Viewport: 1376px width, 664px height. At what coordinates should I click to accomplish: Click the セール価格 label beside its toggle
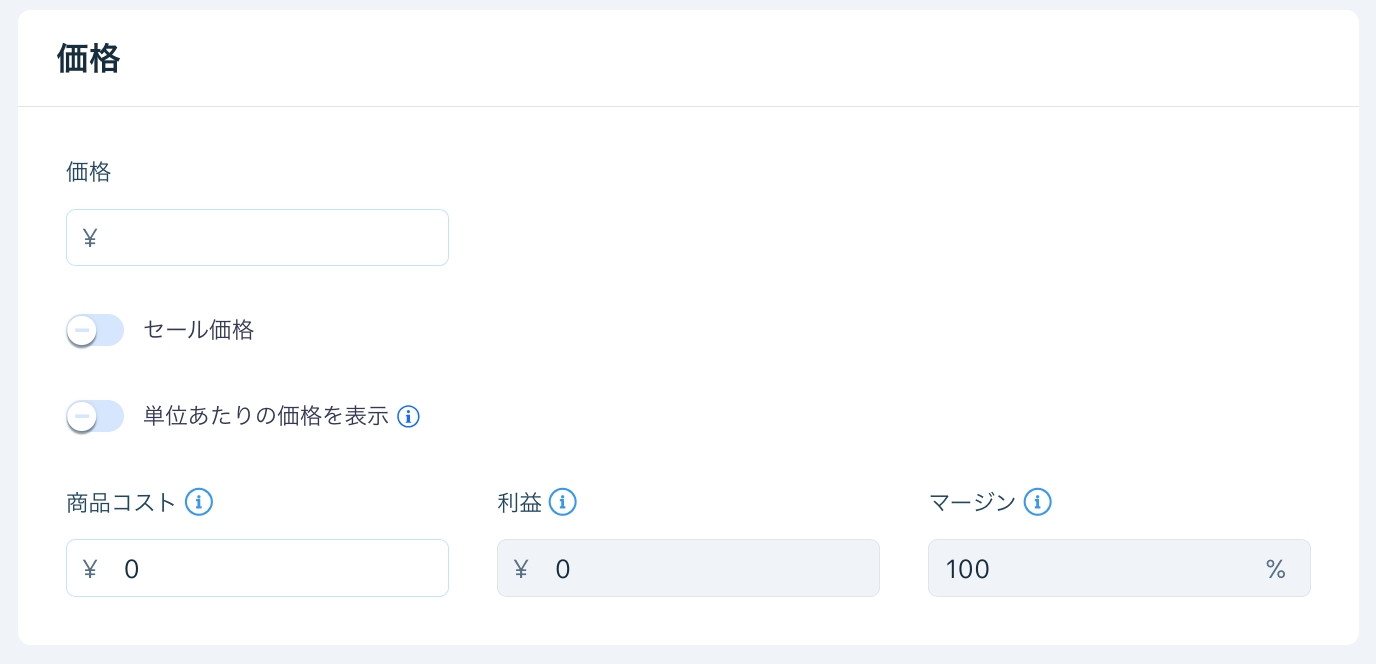point(201,329)
